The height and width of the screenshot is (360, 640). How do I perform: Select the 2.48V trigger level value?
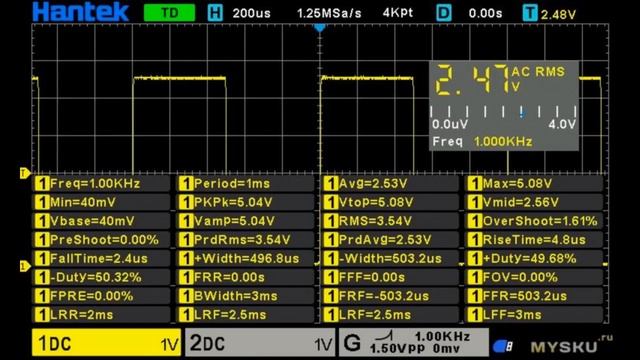[558, 15]
